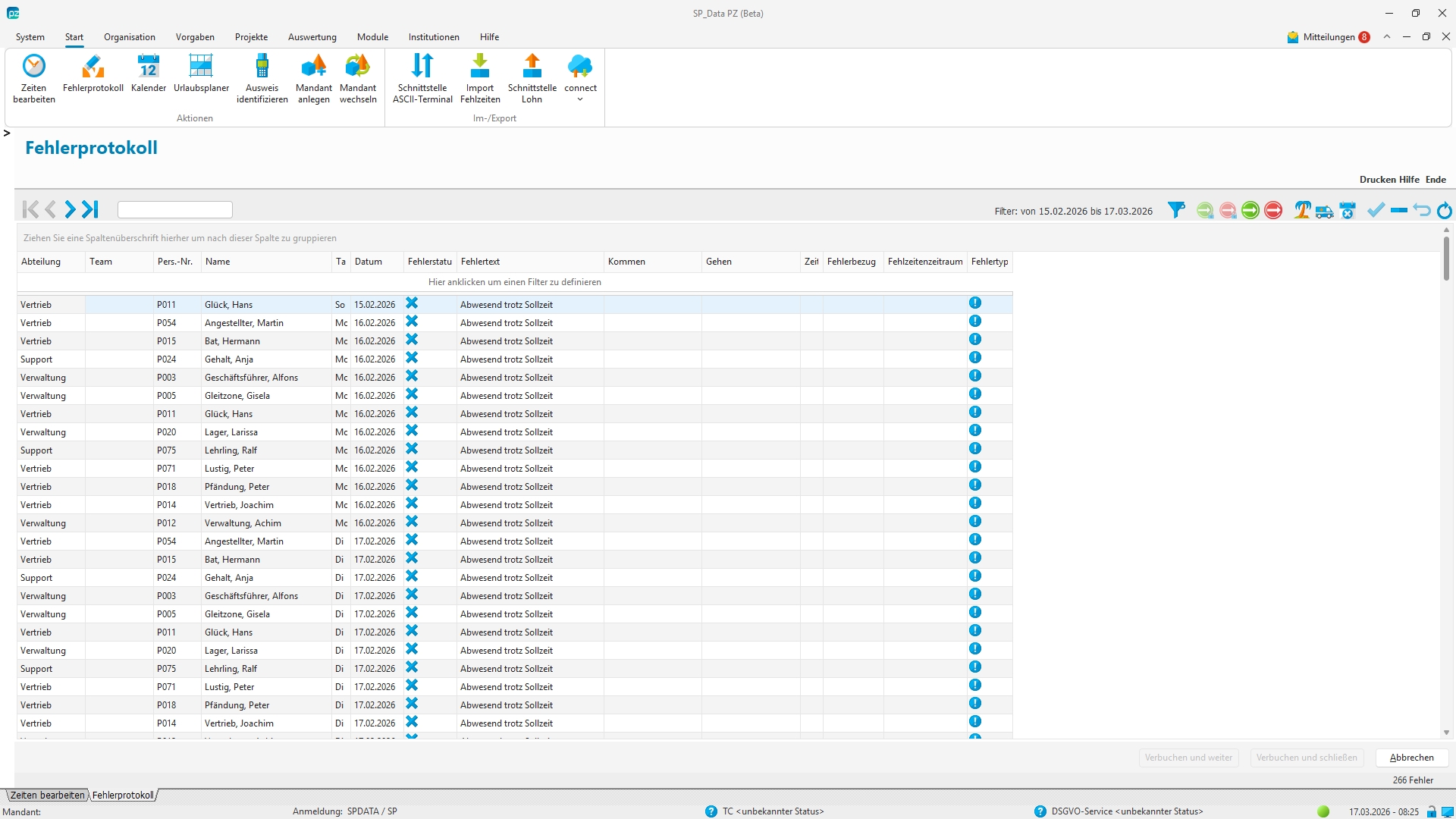Switch to Zeiten bearbeiten bottom tab
This screenshot has width=1456, height=819.
tap(47, 795)
